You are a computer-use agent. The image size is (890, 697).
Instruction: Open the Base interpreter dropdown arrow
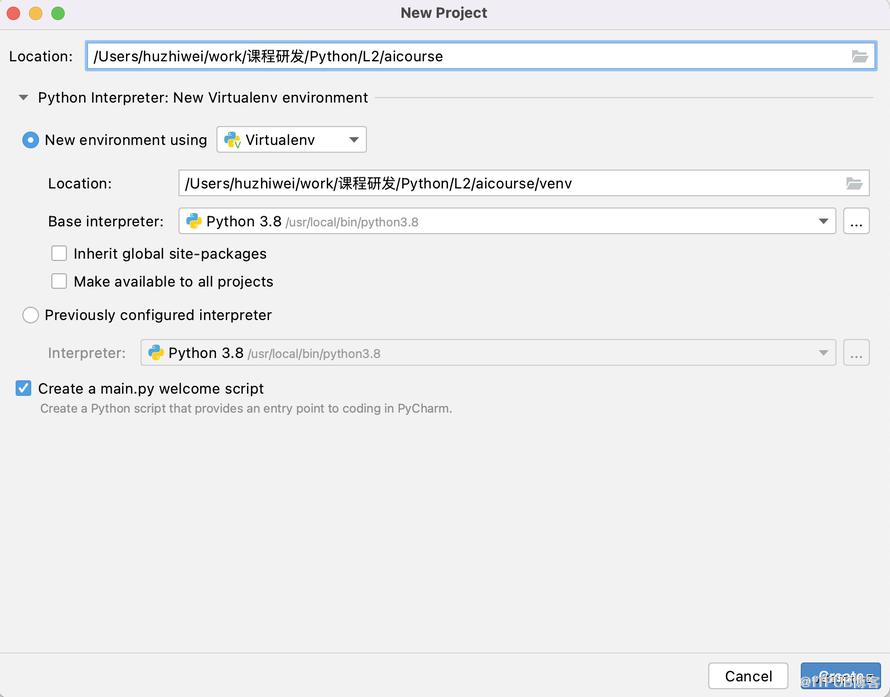tap(823, 221)
